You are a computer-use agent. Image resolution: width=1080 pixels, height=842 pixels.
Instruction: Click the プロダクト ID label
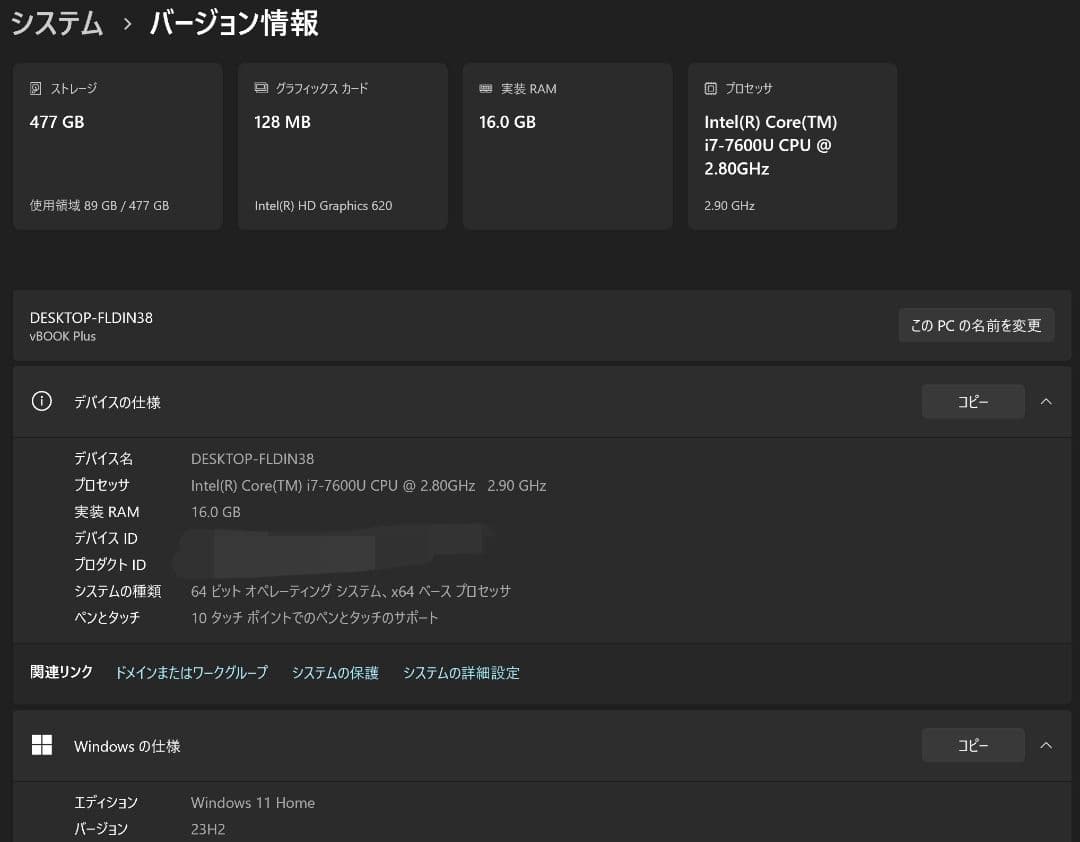point(110,565)
